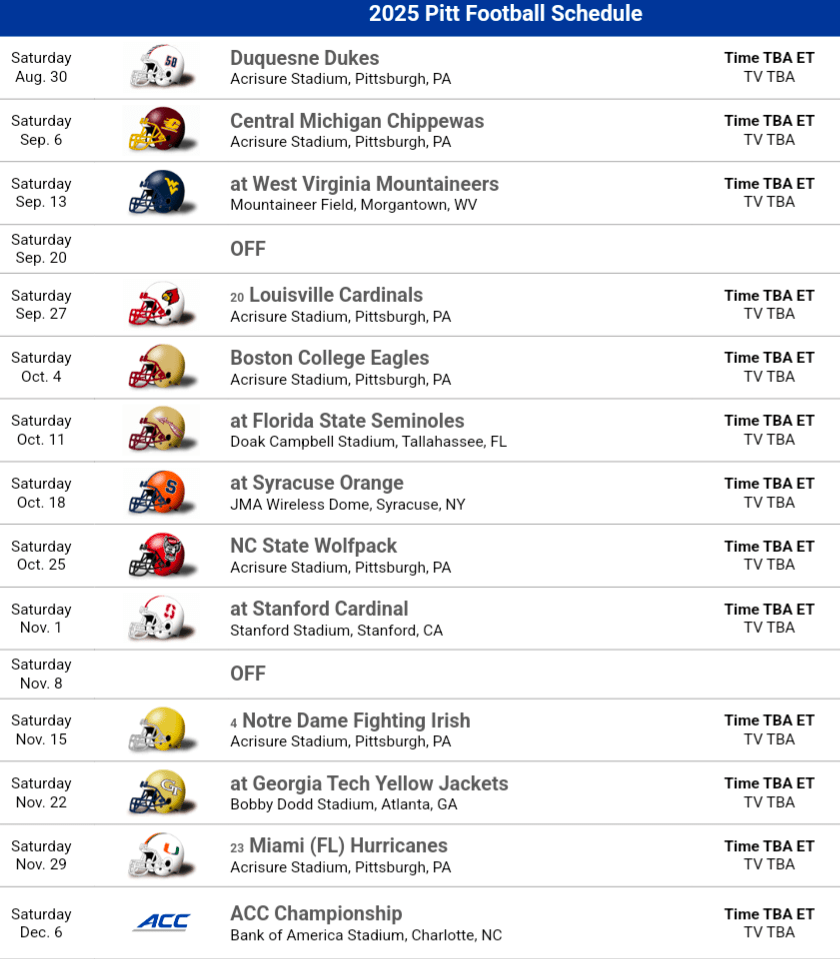Viewport: 840px width, 959px height.
Task: Click the Notre Dame helmet icon
Action: [x=160, y=729]
